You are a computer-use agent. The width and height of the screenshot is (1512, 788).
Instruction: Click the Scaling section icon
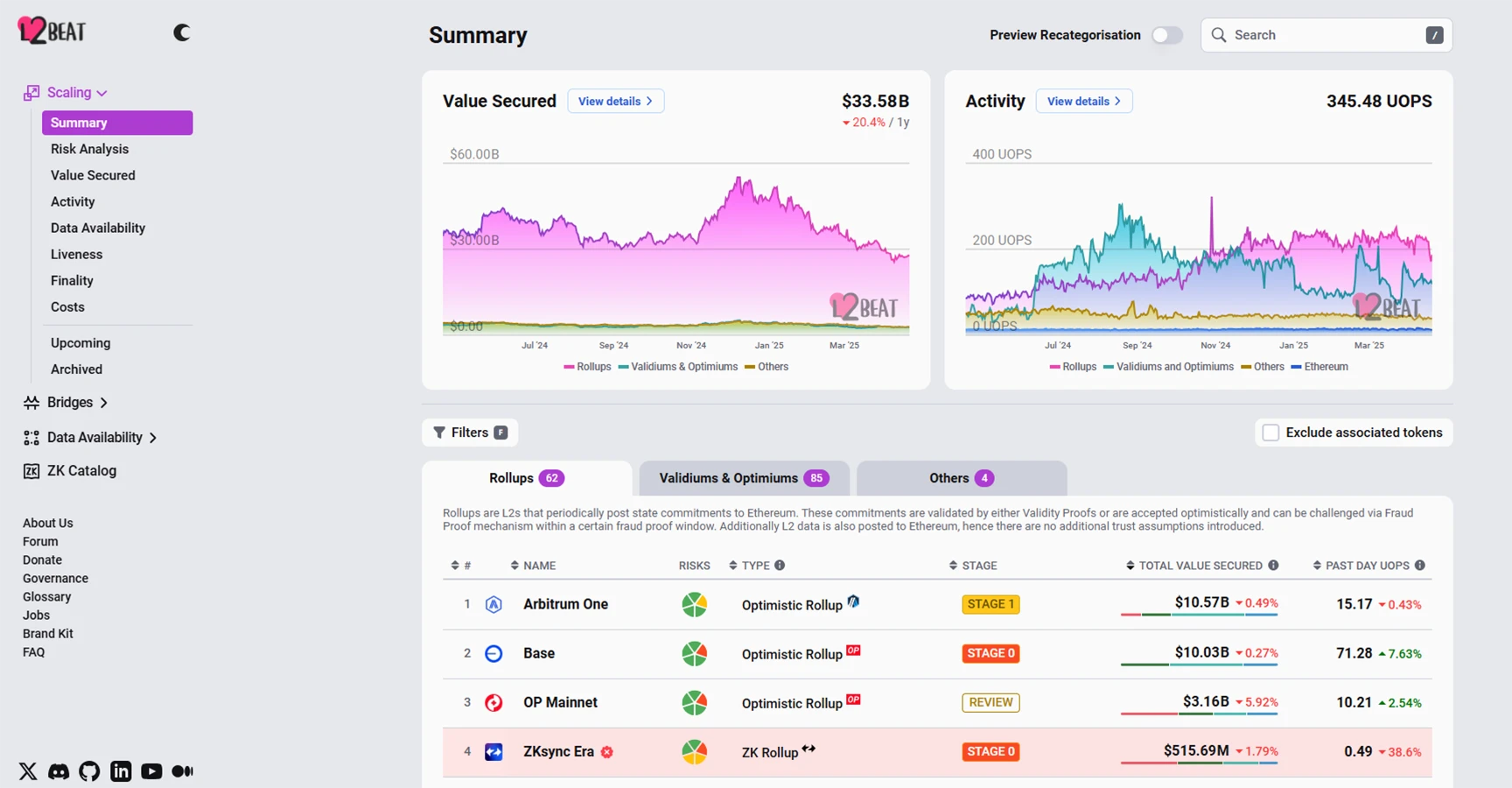point(31,93)
